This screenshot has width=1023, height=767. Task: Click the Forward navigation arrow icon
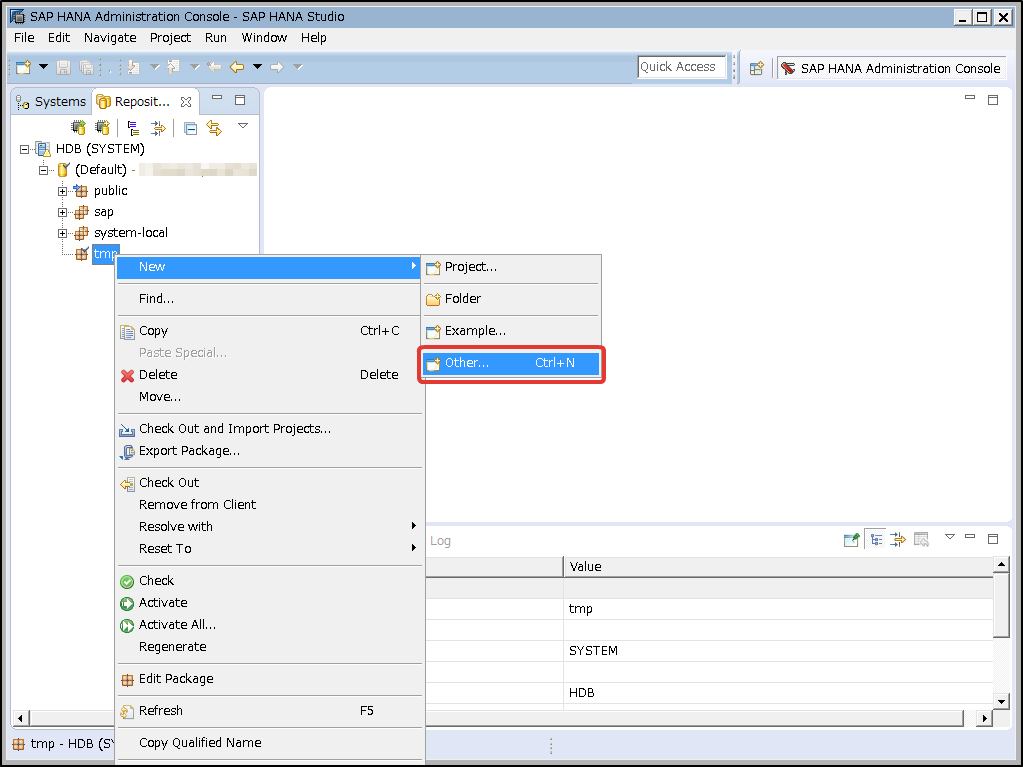pos(277,67)
